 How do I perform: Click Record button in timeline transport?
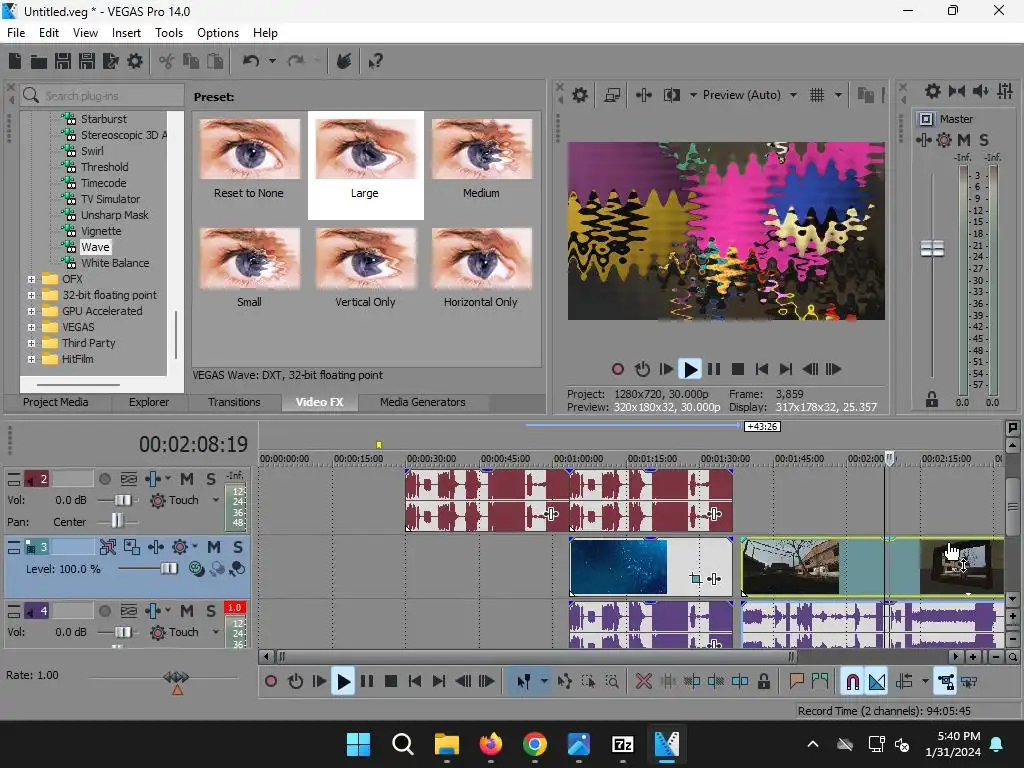point(271,682)
